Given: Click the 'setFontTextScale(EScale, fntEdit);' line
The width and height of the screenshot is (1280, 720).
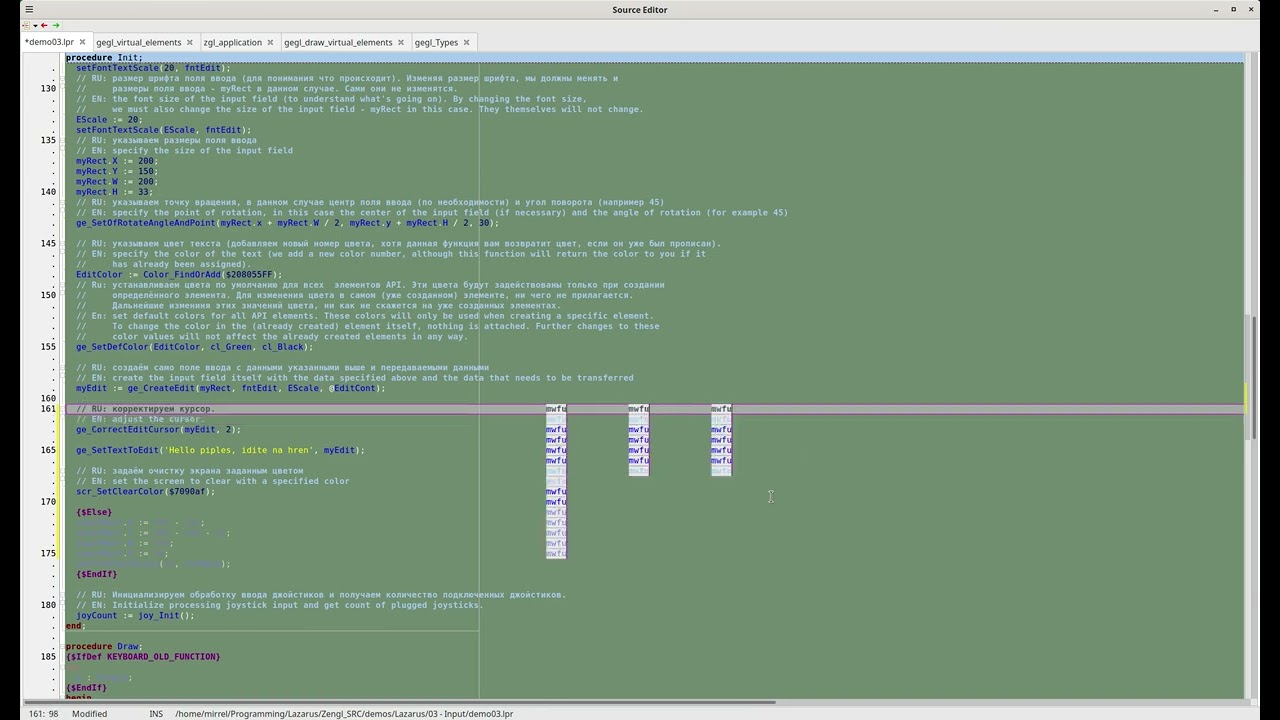Looking at the screenshot, I should point(164,130).
